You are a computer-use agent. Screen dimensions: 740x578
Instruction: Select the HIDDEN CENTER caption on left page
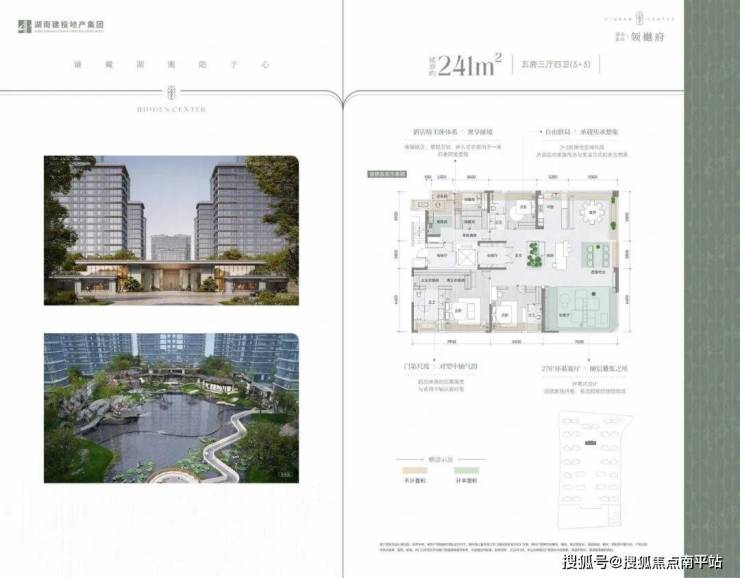171,109
